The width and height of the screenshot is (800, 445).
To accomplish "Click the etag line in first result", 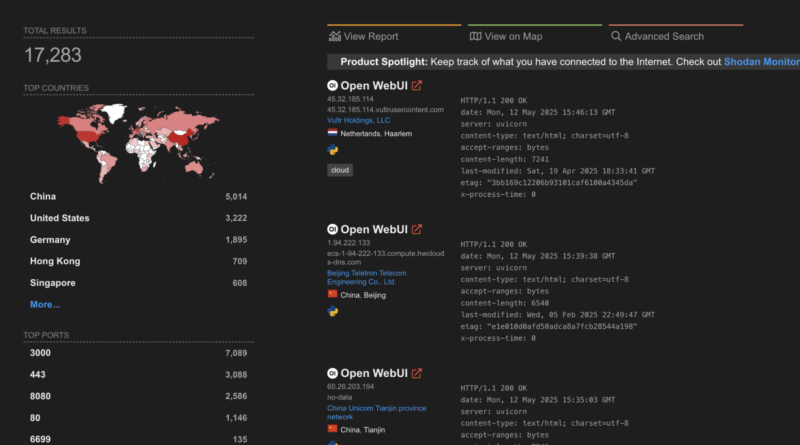I will tap(548, 183).
